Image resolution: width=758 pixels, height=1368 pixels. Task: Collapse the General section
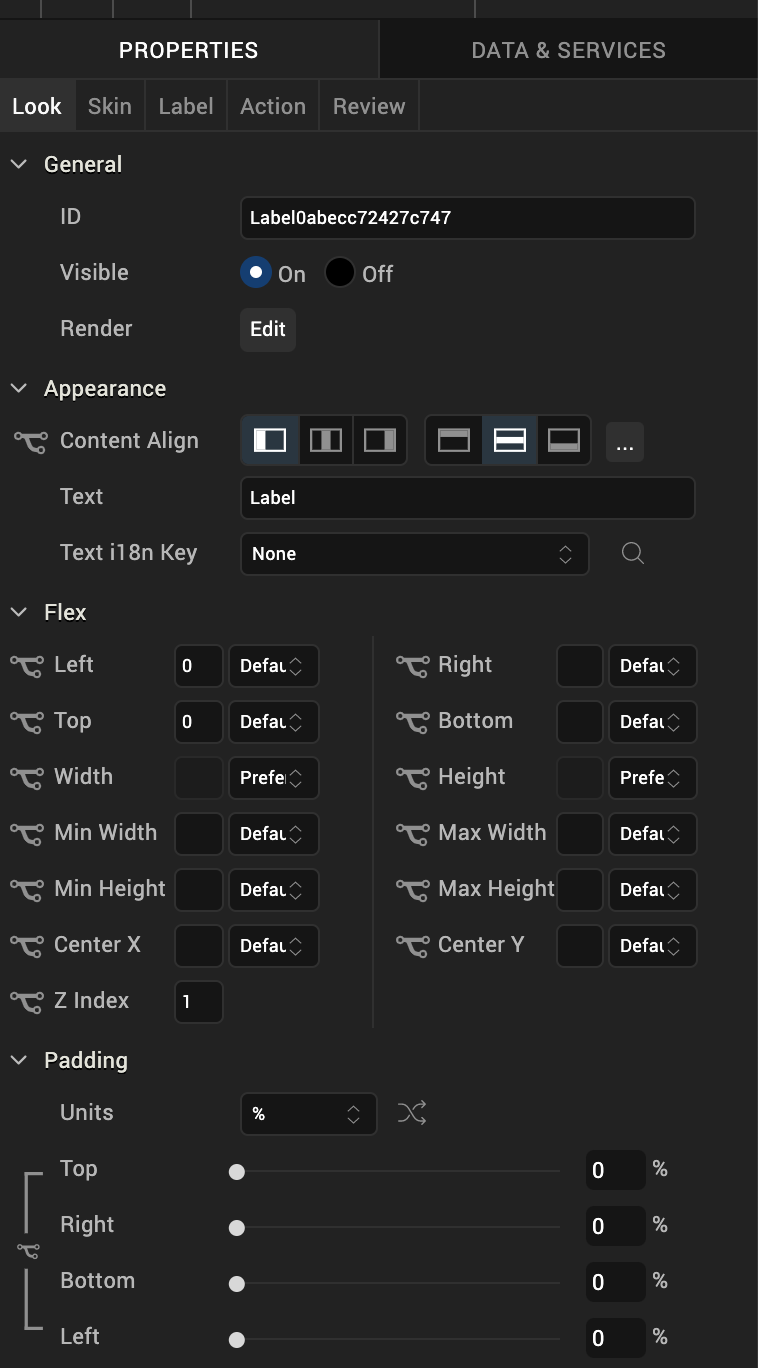(x=19, y=164)
